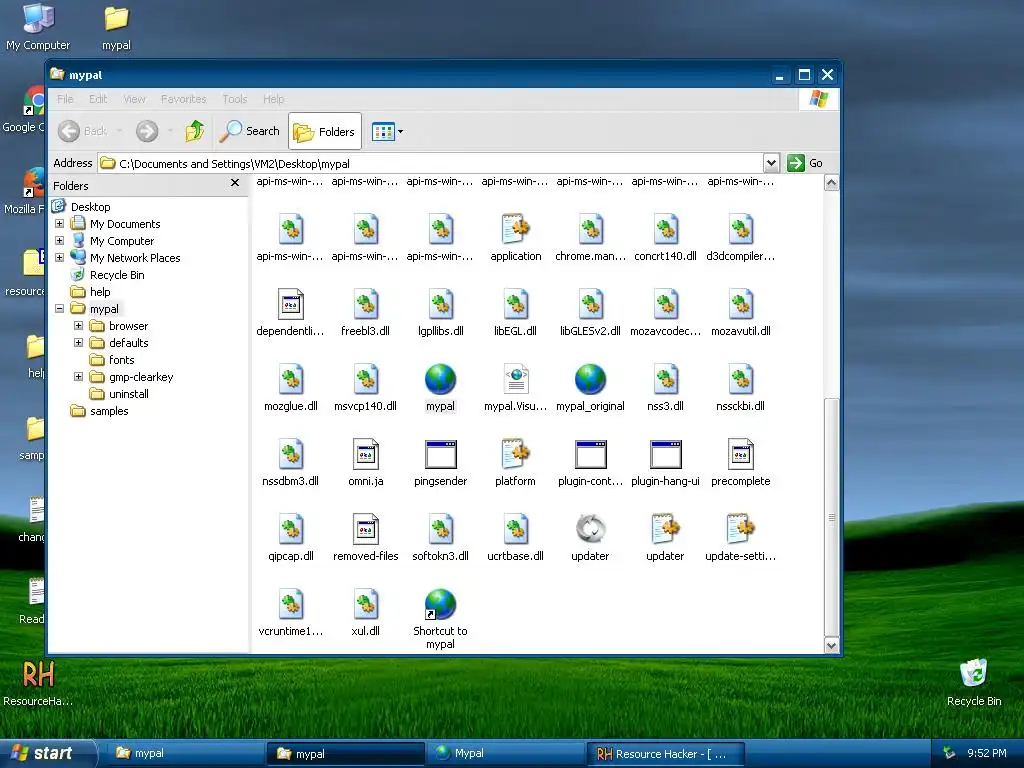
Task: Expand the gmp-clearkey subfolder node
Action: coord(78,377)
